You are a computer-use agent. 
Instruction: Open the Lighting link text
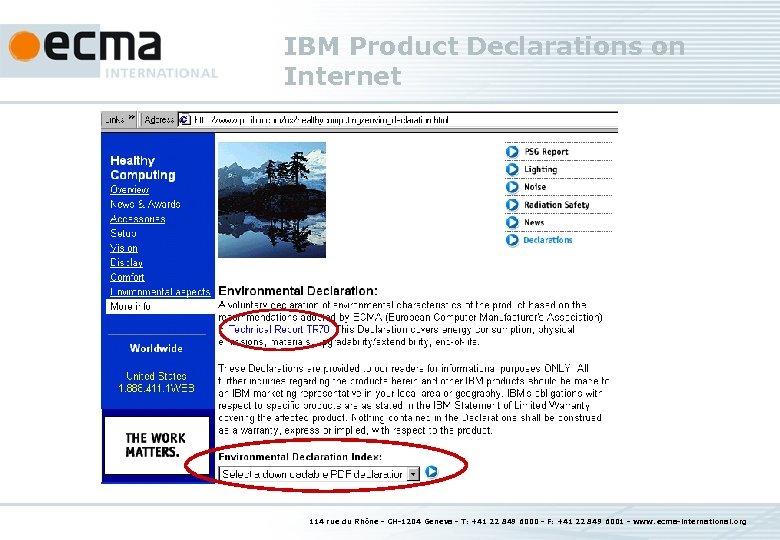(541, 170)
